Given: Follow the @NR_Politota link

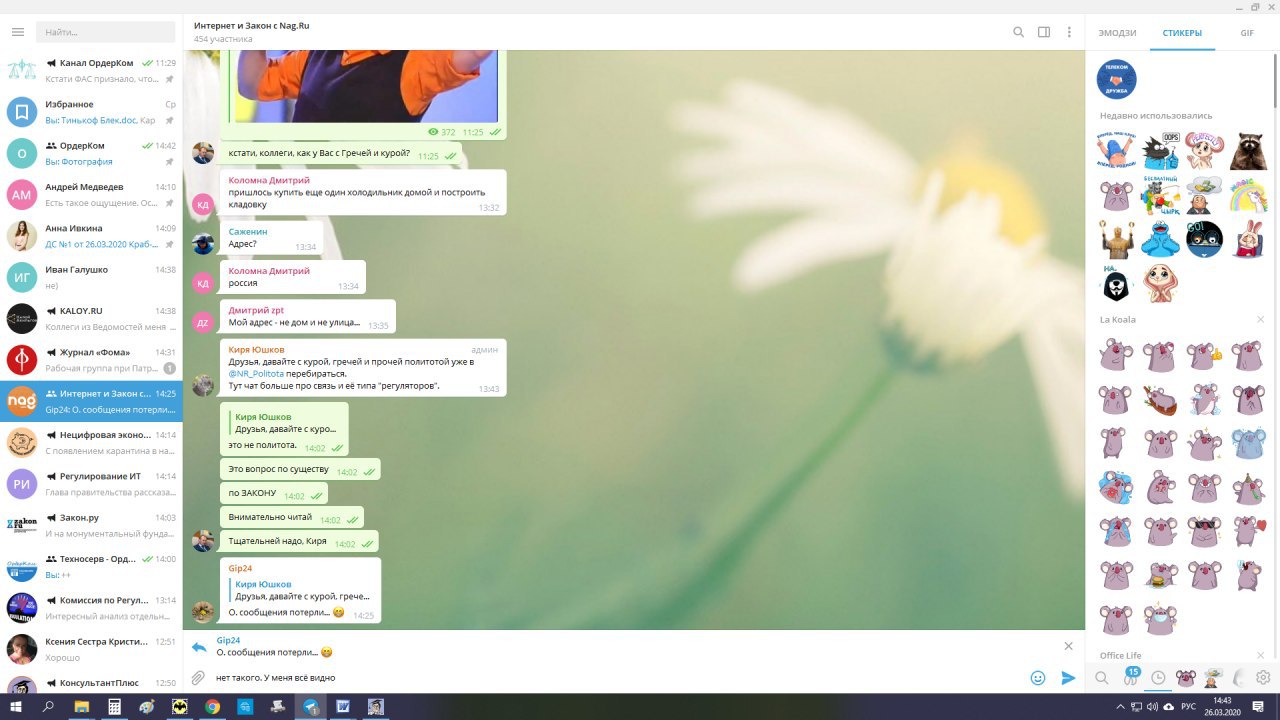Looking at the screenshot, I should pos(256,374).
